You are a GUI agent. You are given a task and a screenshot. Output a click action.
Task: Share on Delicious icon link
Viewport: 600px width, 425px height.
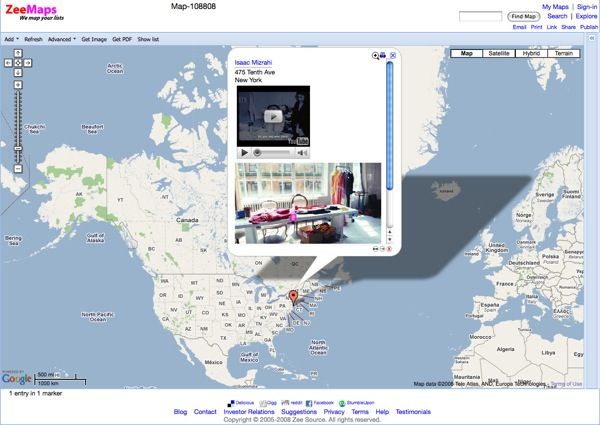241,403
